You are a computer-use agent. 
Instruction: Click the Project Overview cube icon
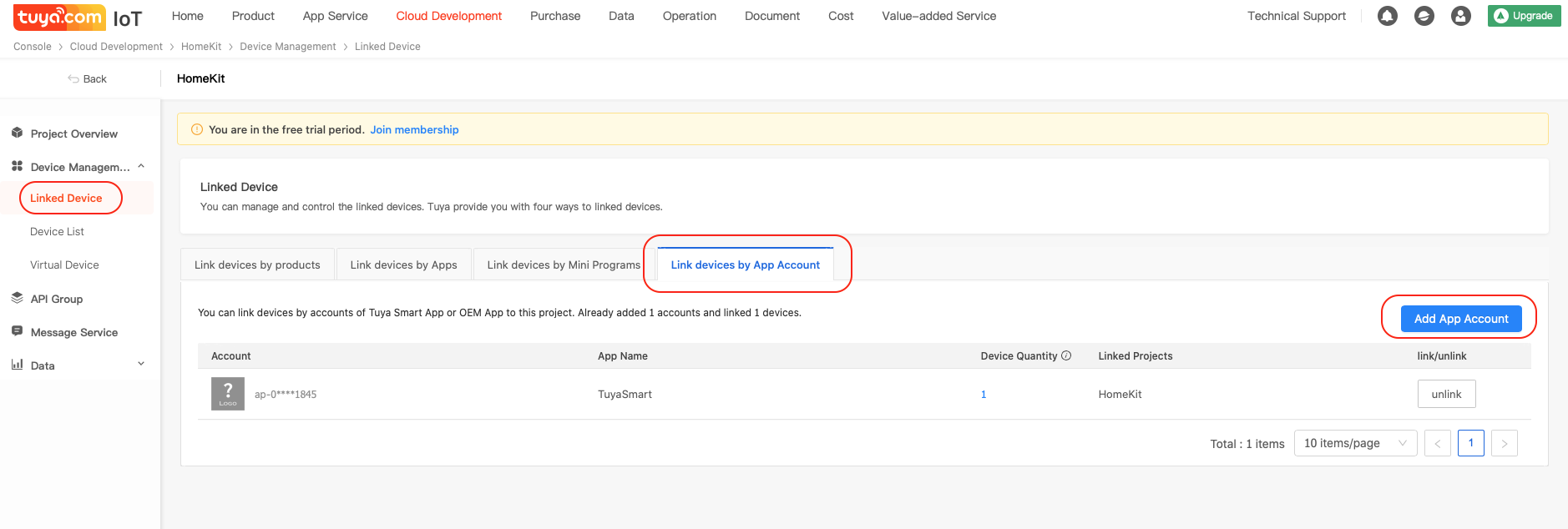17,133
